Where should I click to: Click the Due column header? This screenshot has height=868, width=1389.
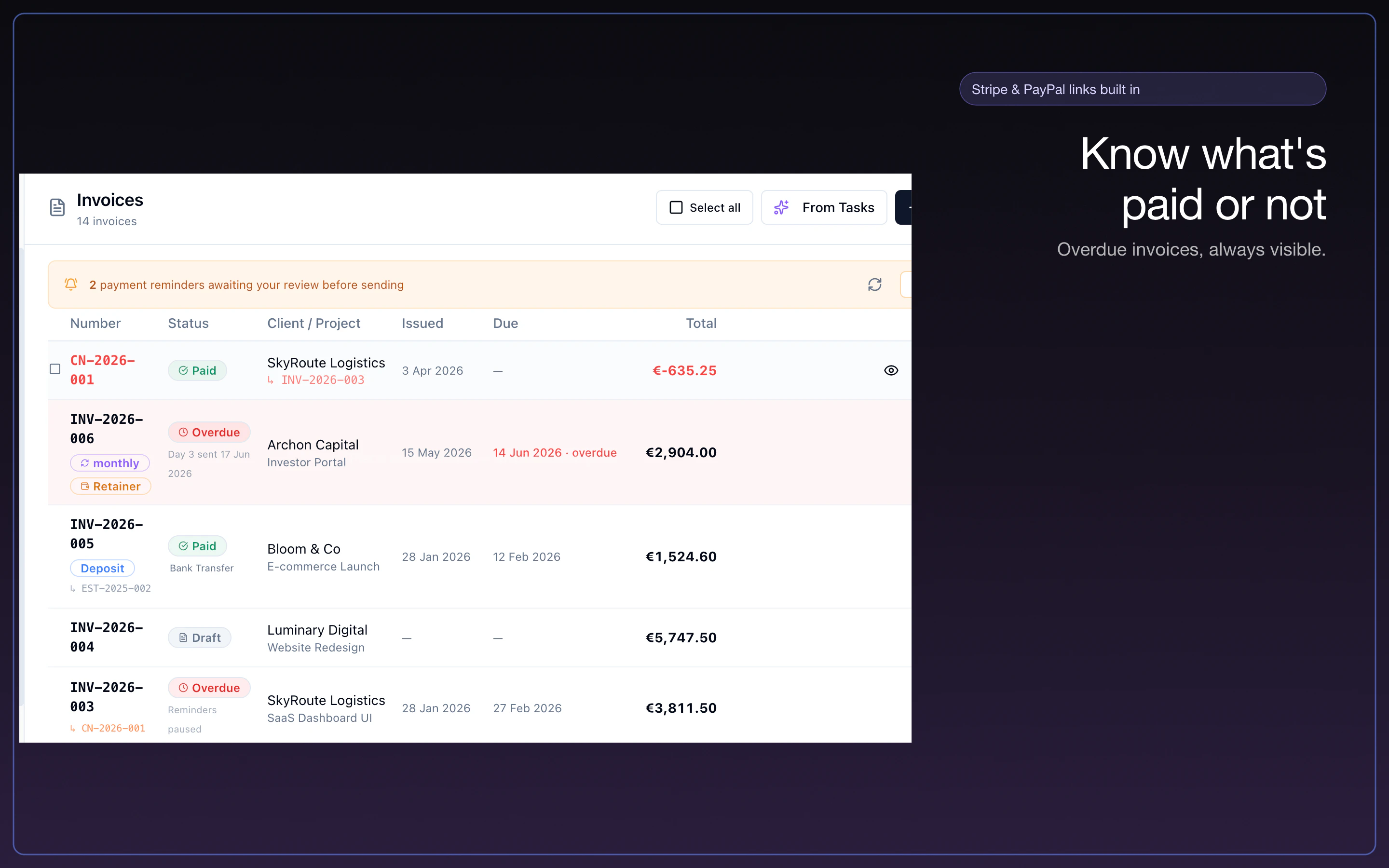505,323
